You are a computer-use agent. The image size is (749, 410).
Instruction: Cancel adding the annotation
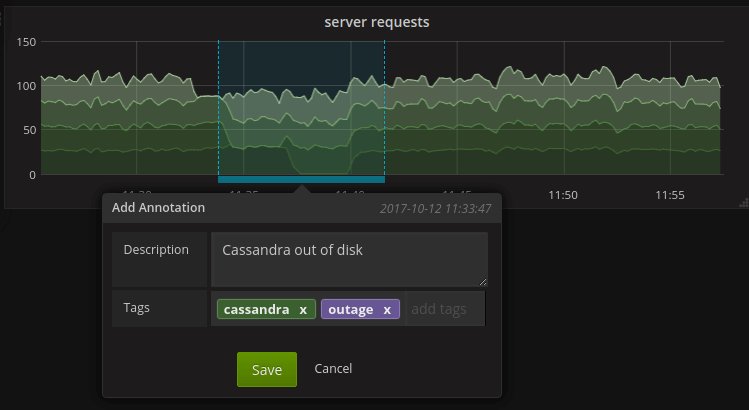point(333,369)
